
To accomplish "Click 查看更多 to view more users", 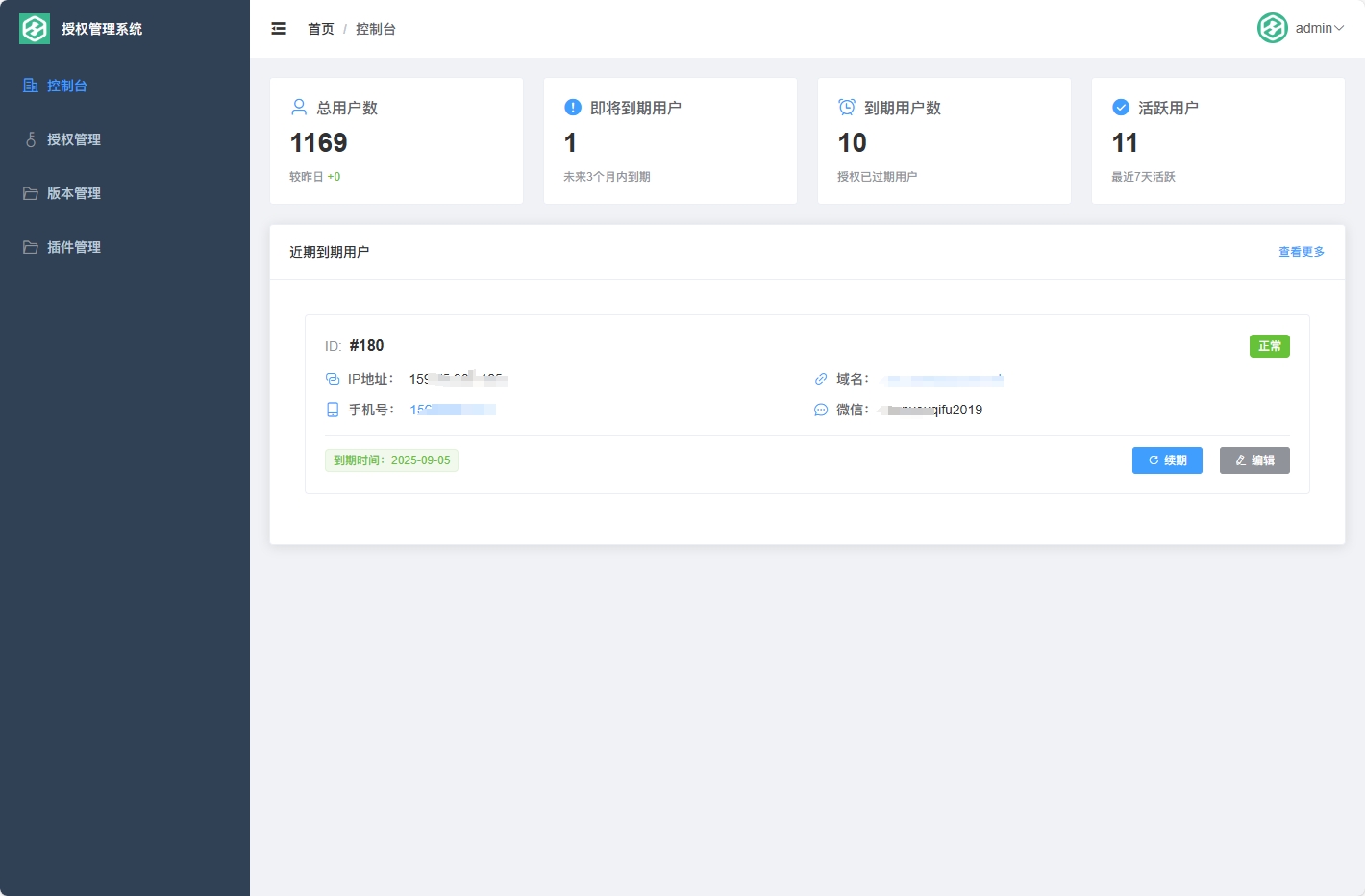I will 1301,252.
